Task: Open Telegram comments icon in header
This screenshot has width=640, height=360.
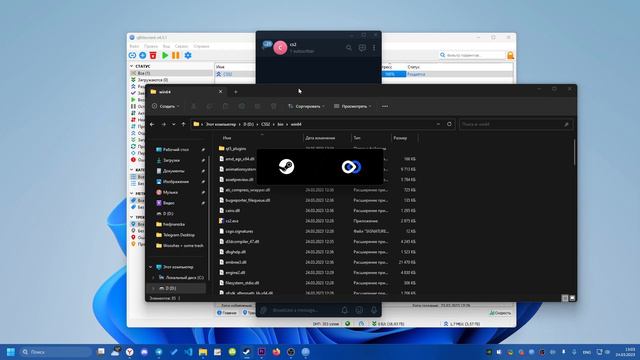Action: point(362,48)
